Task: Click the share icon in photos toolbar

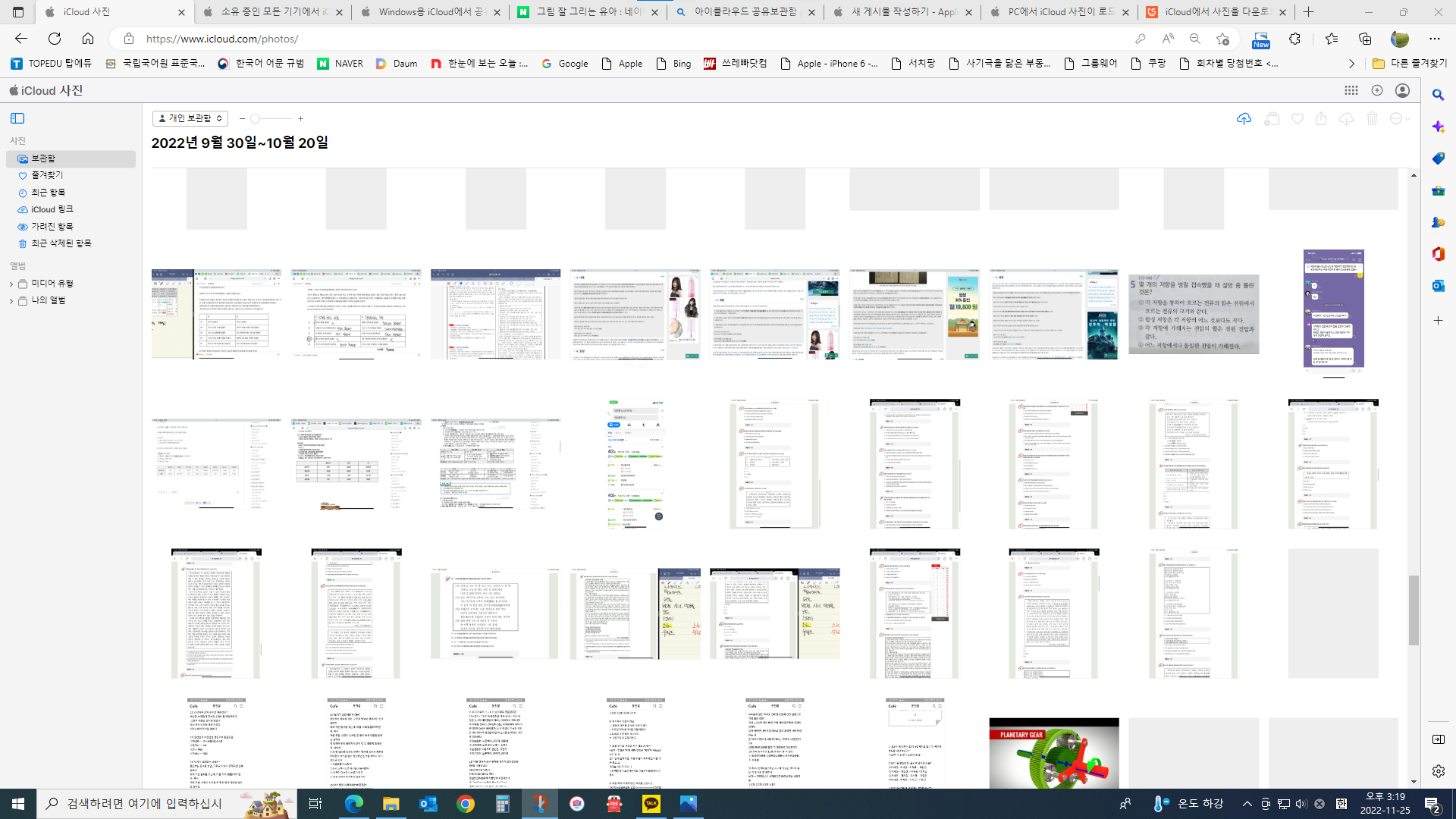Action: coord(1321,119)
